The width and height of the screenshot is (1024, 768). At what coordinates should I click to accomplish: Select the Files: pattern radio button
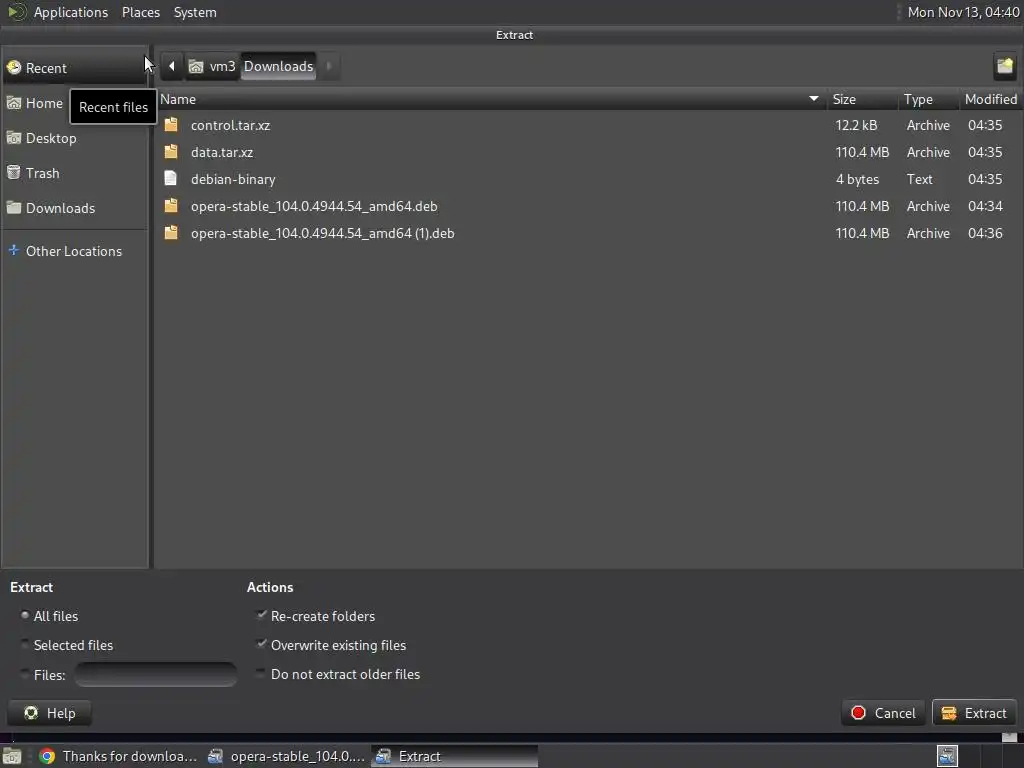[x=25, y=673]
